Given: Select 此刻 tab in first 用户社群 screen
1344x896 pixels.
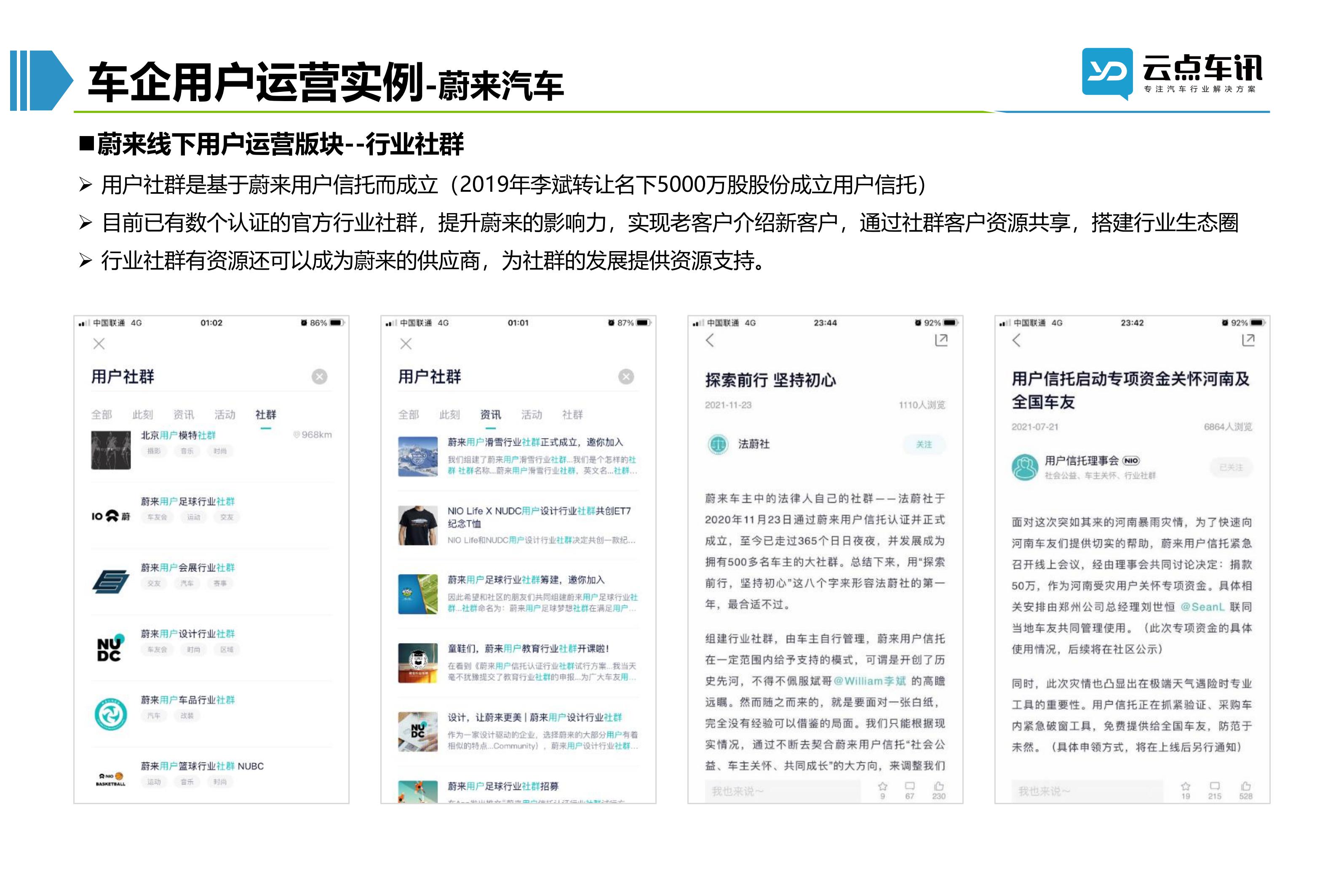Looking at the screenshot, I should click(143, 414).
